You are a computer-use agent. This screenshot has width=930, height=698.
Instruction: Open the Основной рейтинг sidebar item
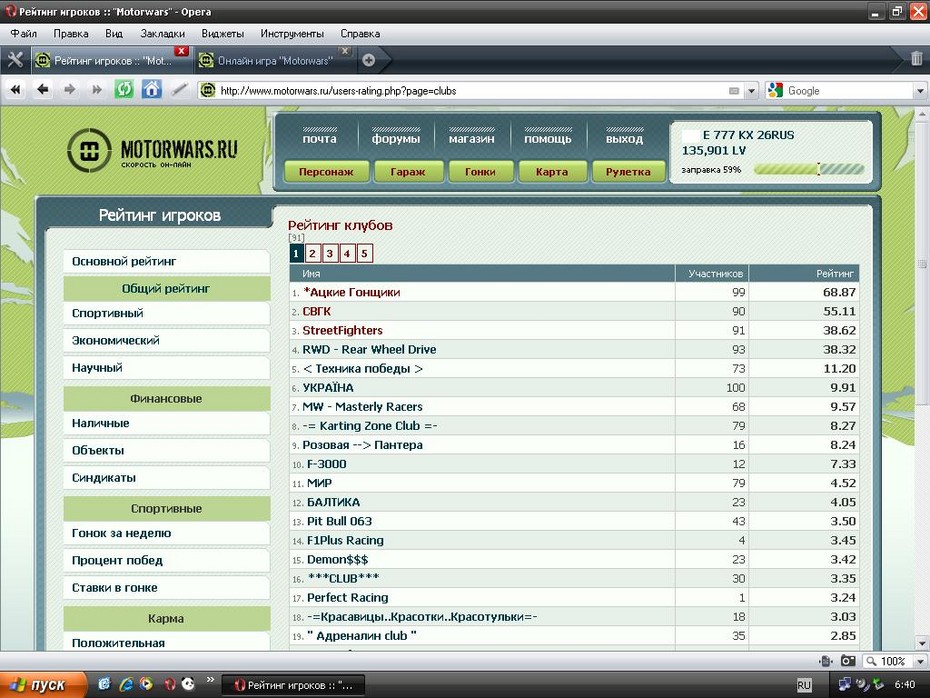tap(167, 262)
